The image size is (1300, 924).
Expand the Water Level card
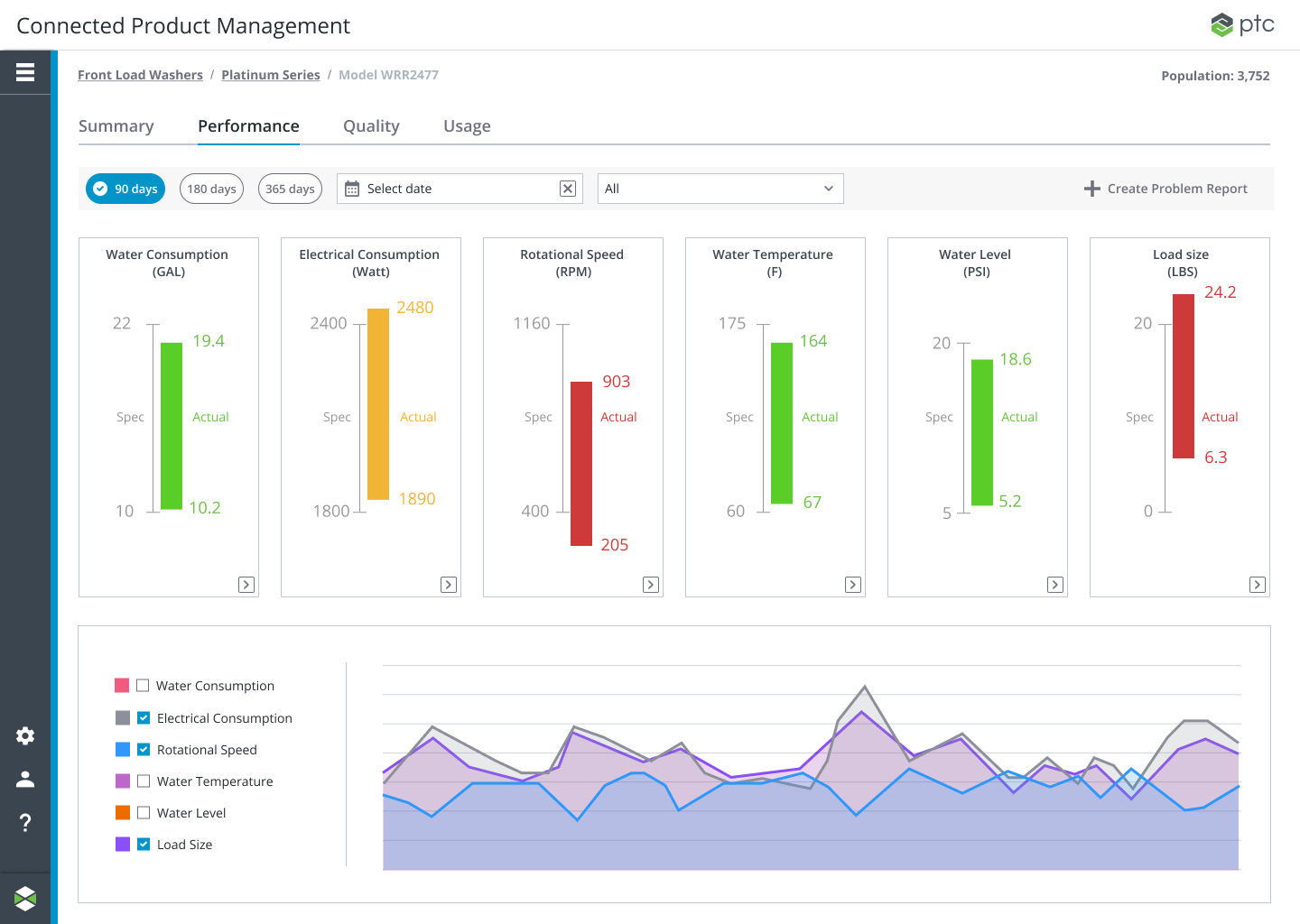1055,585
